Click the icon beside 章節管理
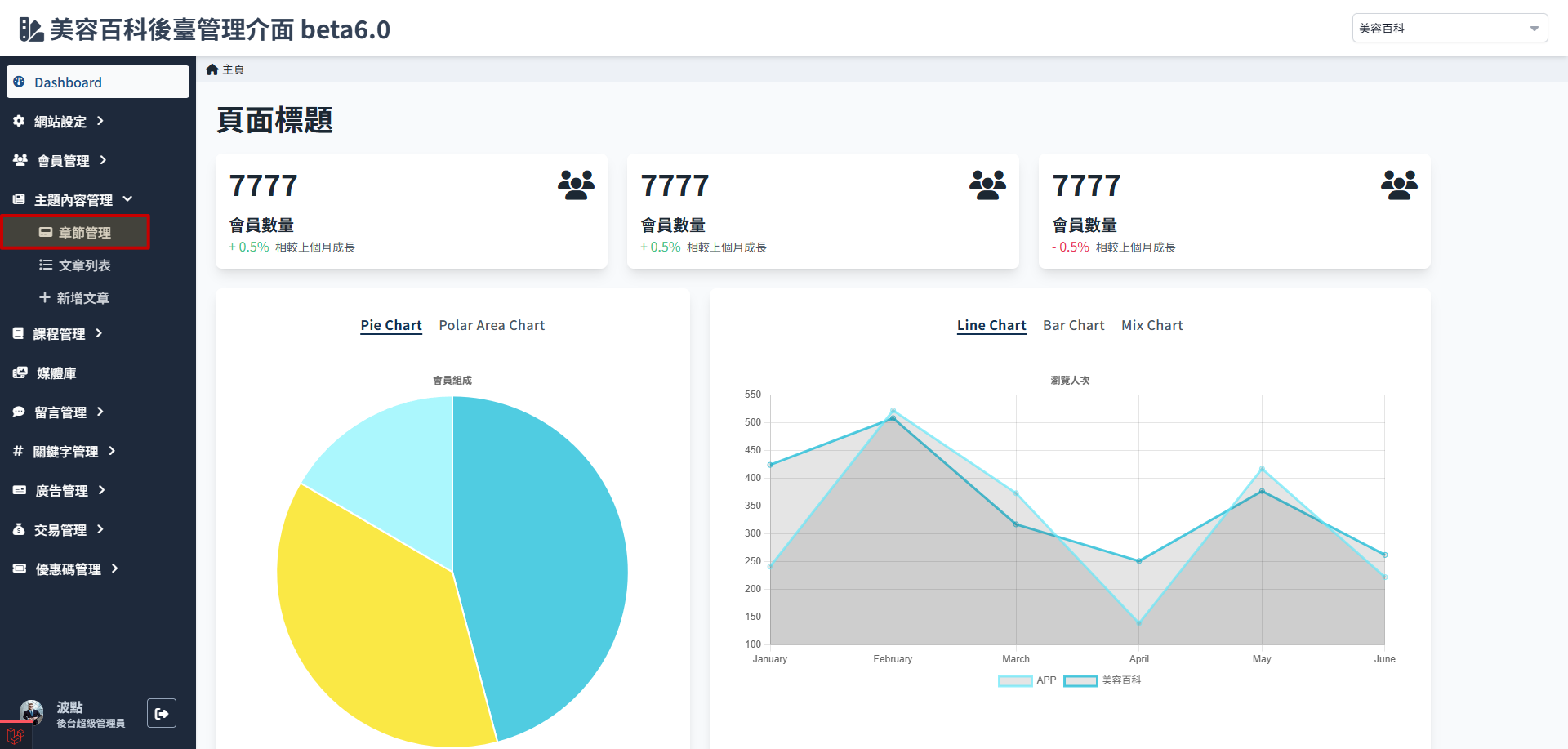The height and width of the screenshot is (749, 1568). pyautogui.click(x=46, y=232)
